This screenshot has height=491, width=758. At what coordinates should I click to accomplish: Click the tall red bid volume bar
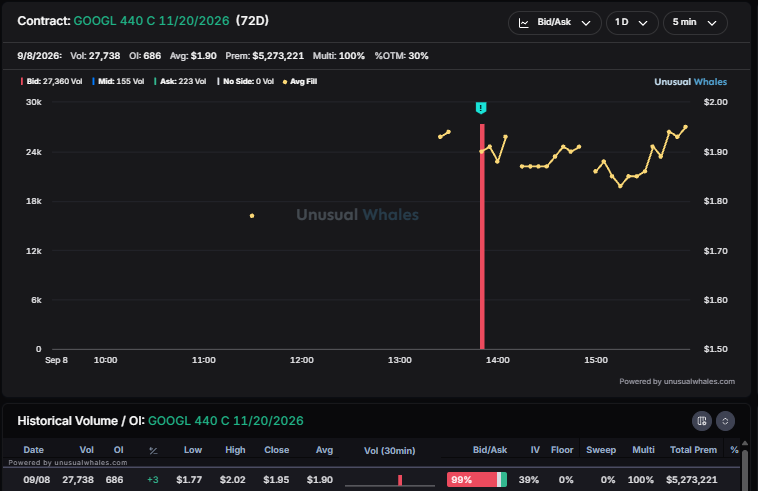(x=482, y=236)
